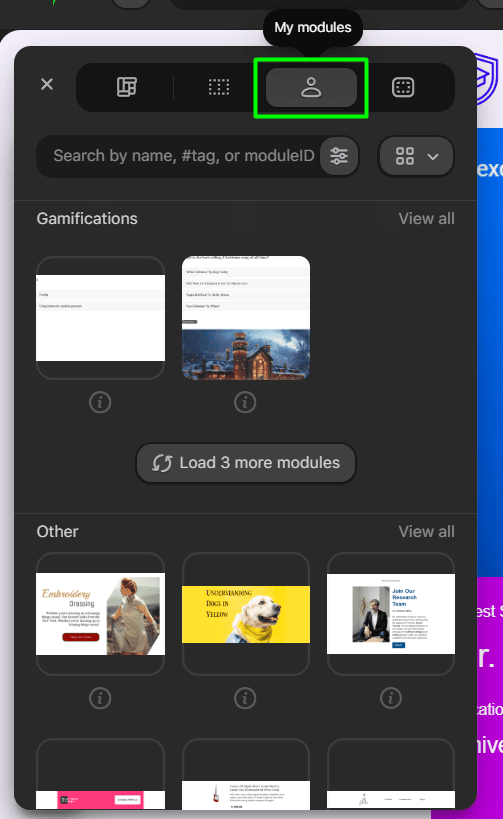View all Other modules
The image size is (503, 819).
click(x=426, y=531)
